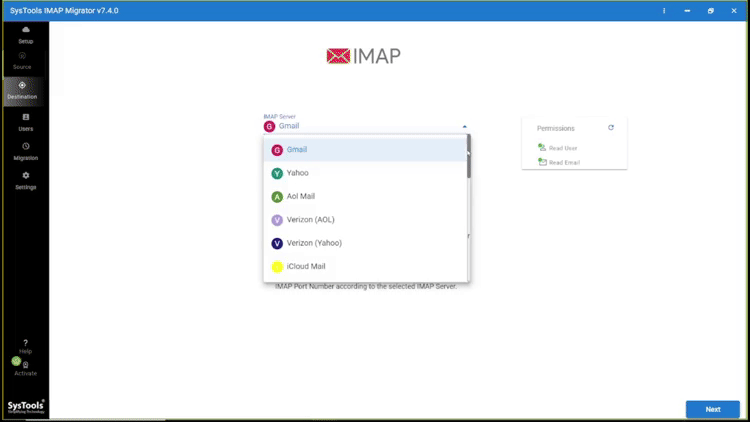Viewport: 750px width, 422px height.
Task: Click the Next button
Action: 713,409
